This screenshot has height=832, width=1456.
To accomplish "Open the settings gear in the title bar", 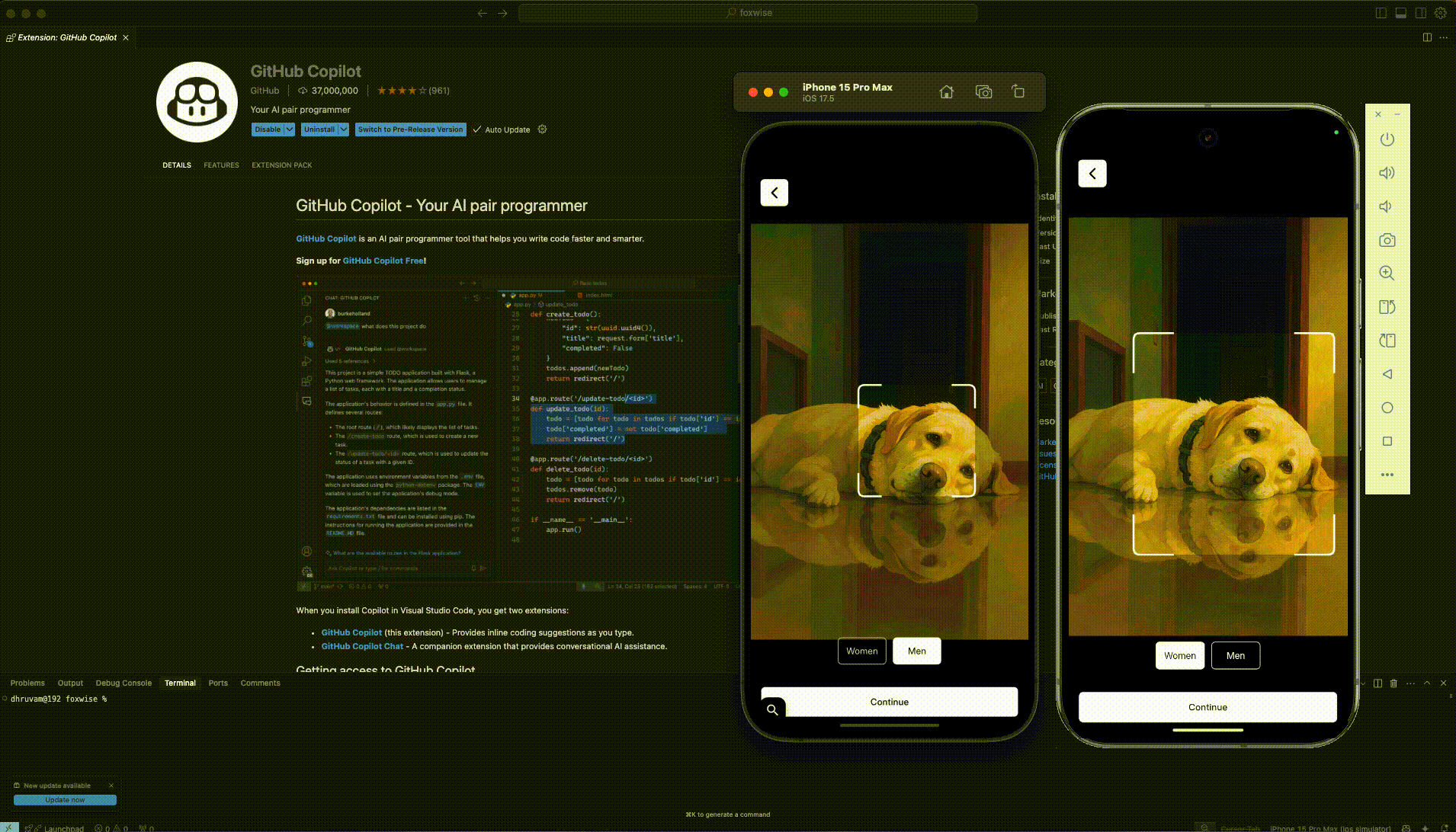I will tap(1440, 13).
